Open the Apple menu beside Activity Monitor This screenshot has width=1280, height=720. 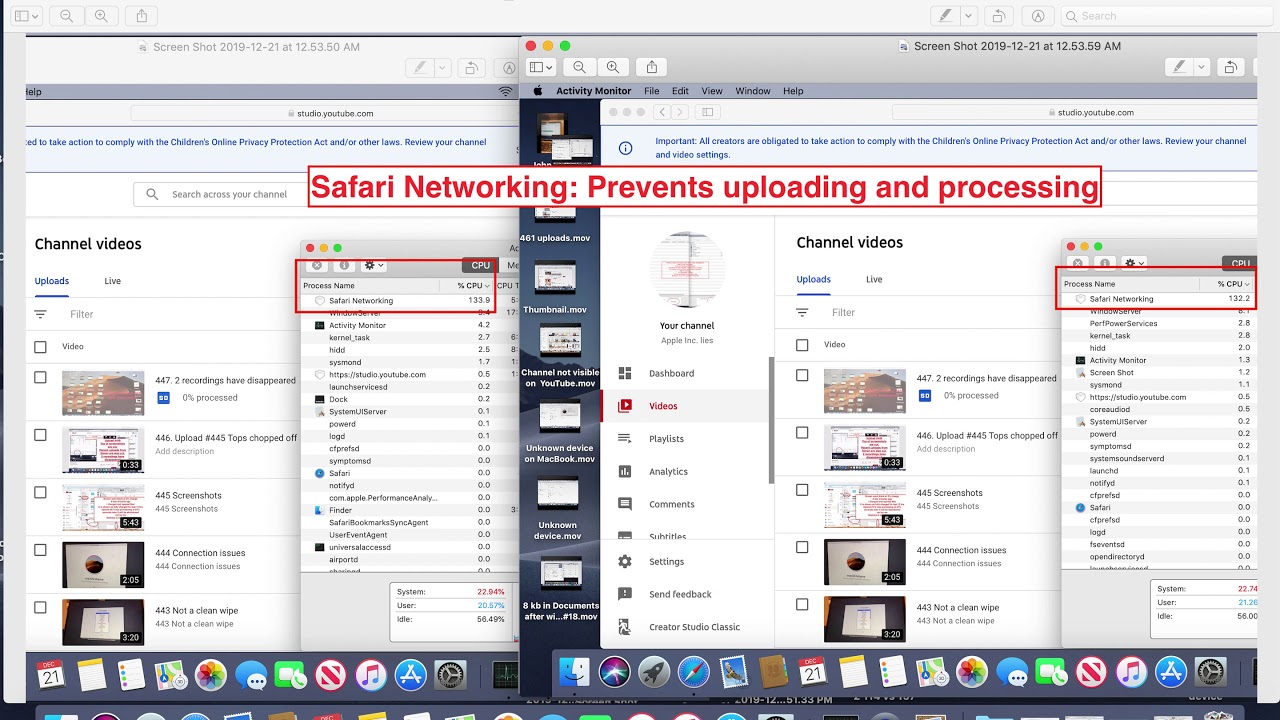pos(537,91)
